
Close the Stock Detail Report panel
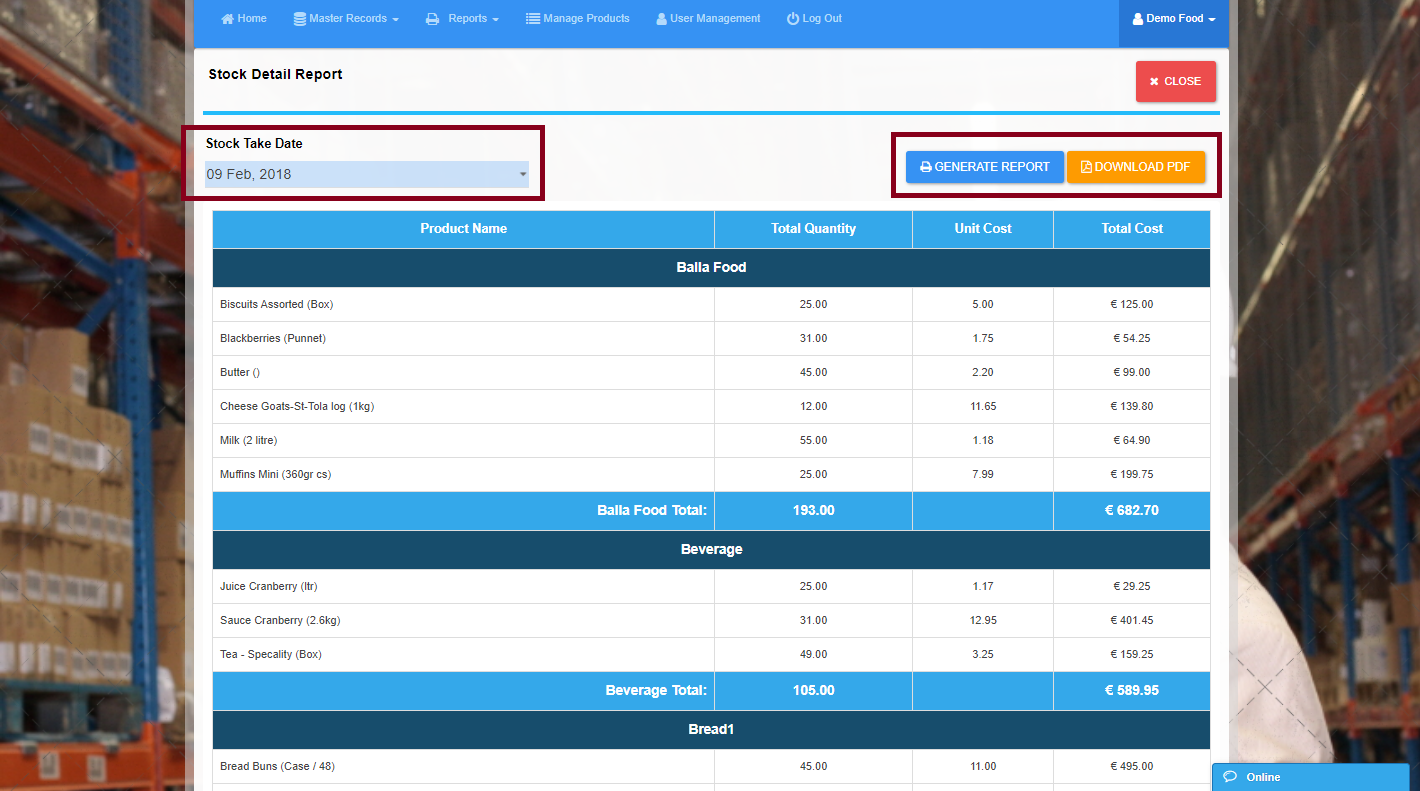[x=1175, y=81]
